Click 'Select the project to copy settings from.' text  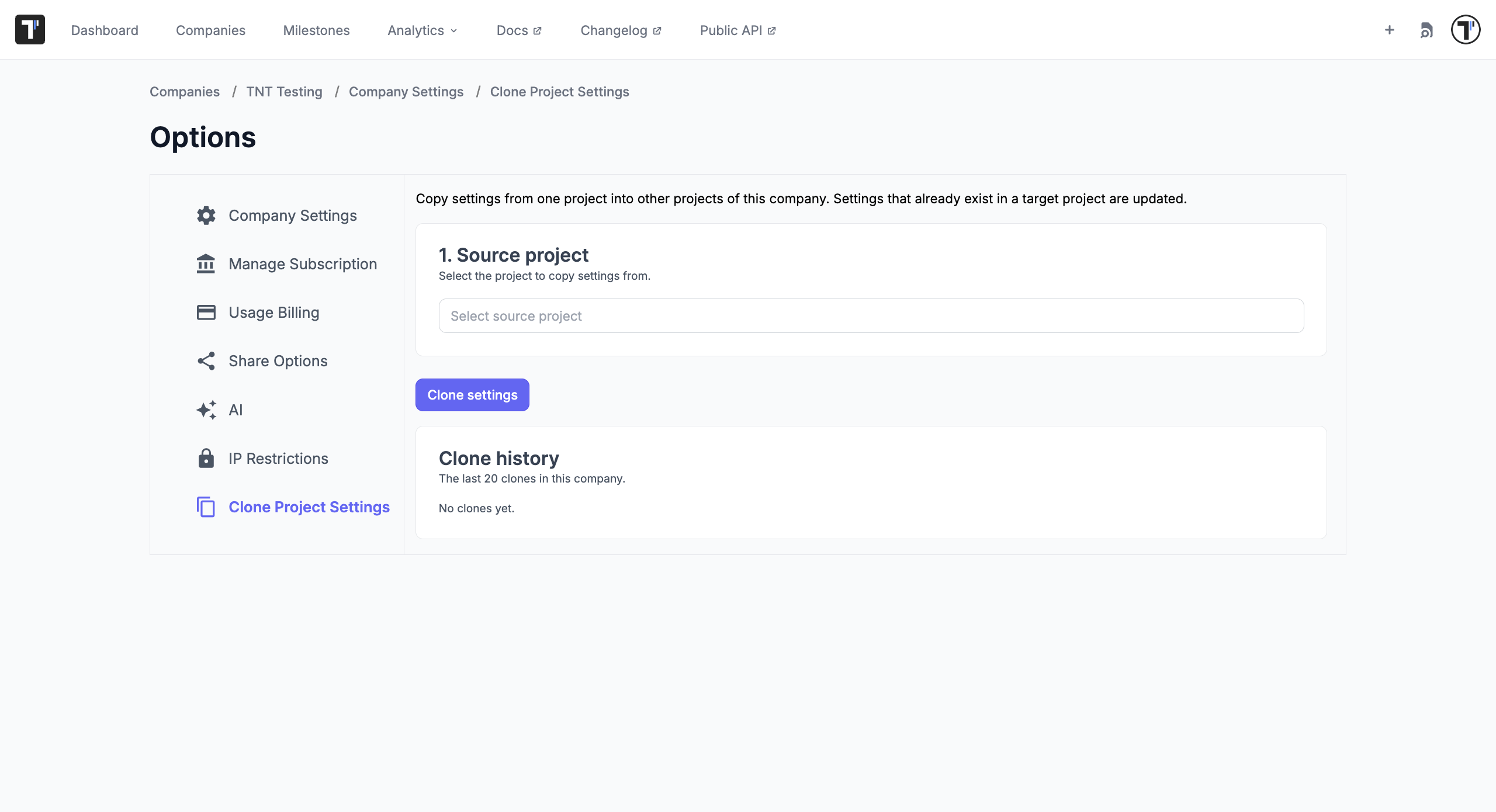[545, 276]
